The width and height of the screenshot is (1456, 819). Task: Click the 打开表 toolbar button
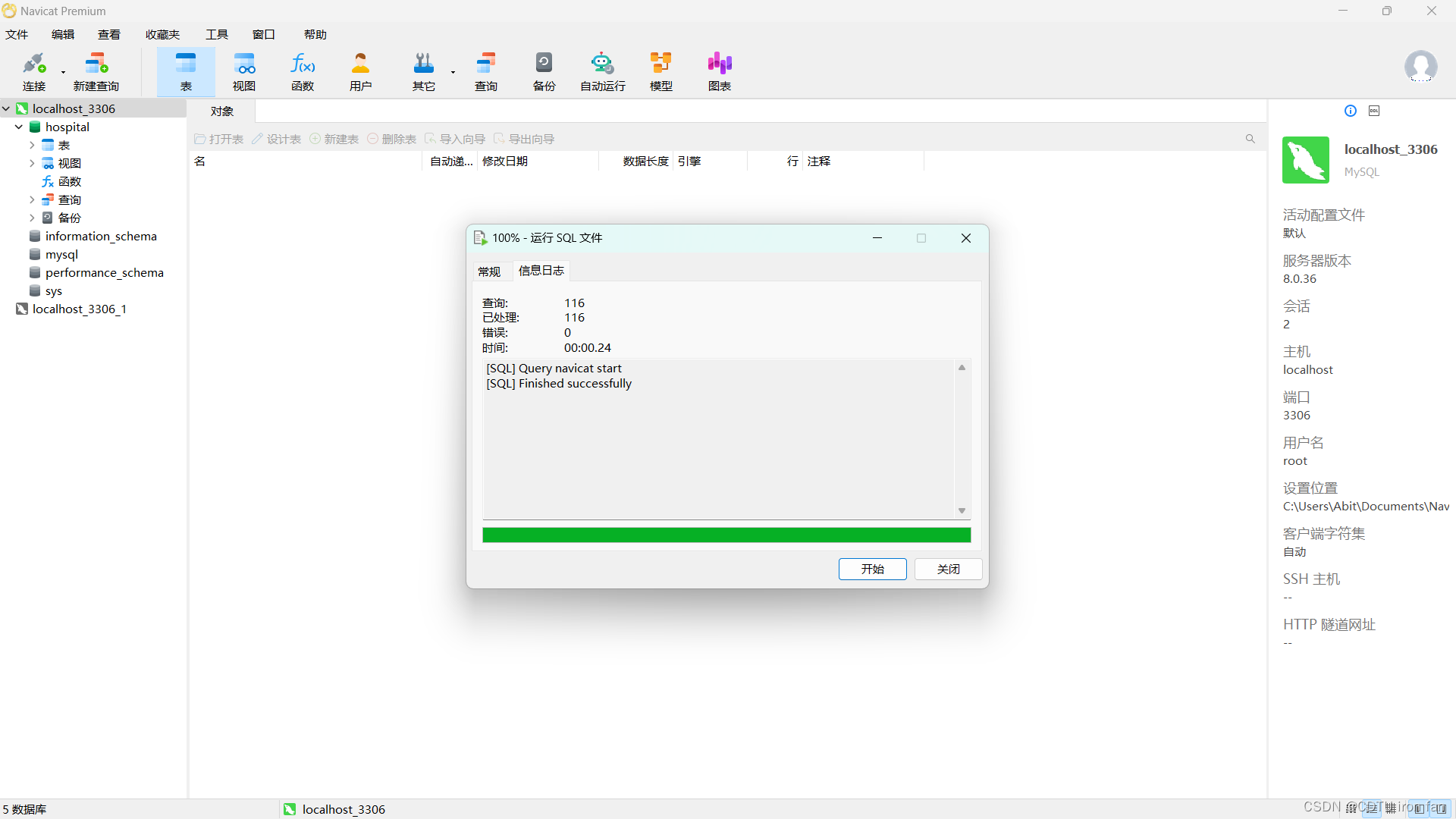[219, 139]
